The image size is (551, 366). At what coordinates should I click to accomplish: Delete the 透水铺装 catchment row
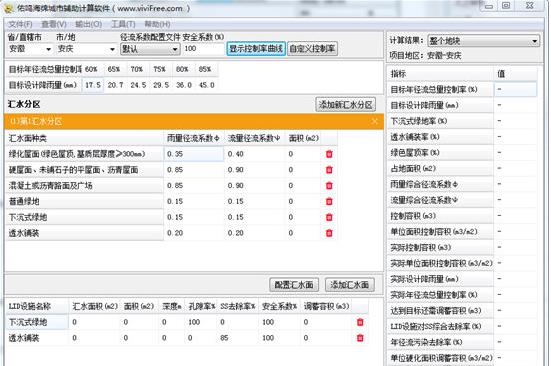tap(329, 233)
